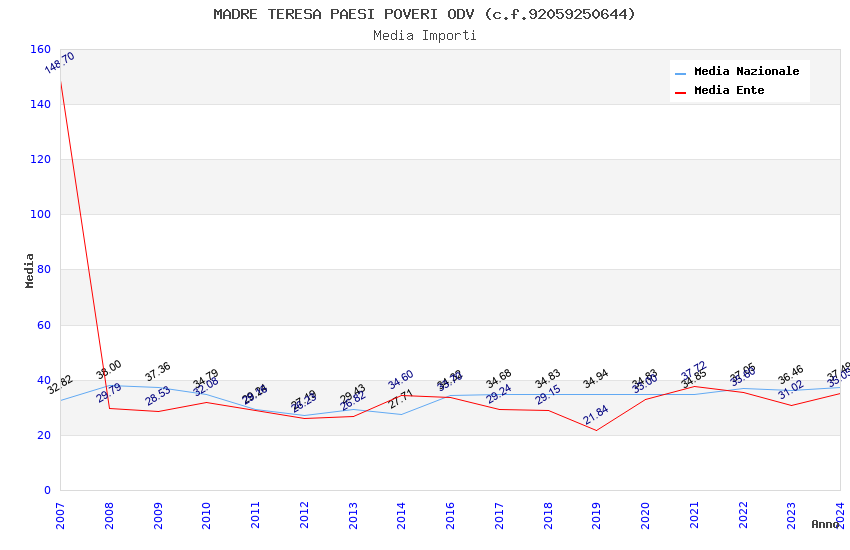Click the blue Media Nazionale legend swatch
The image size is (850, 550).
680,73
